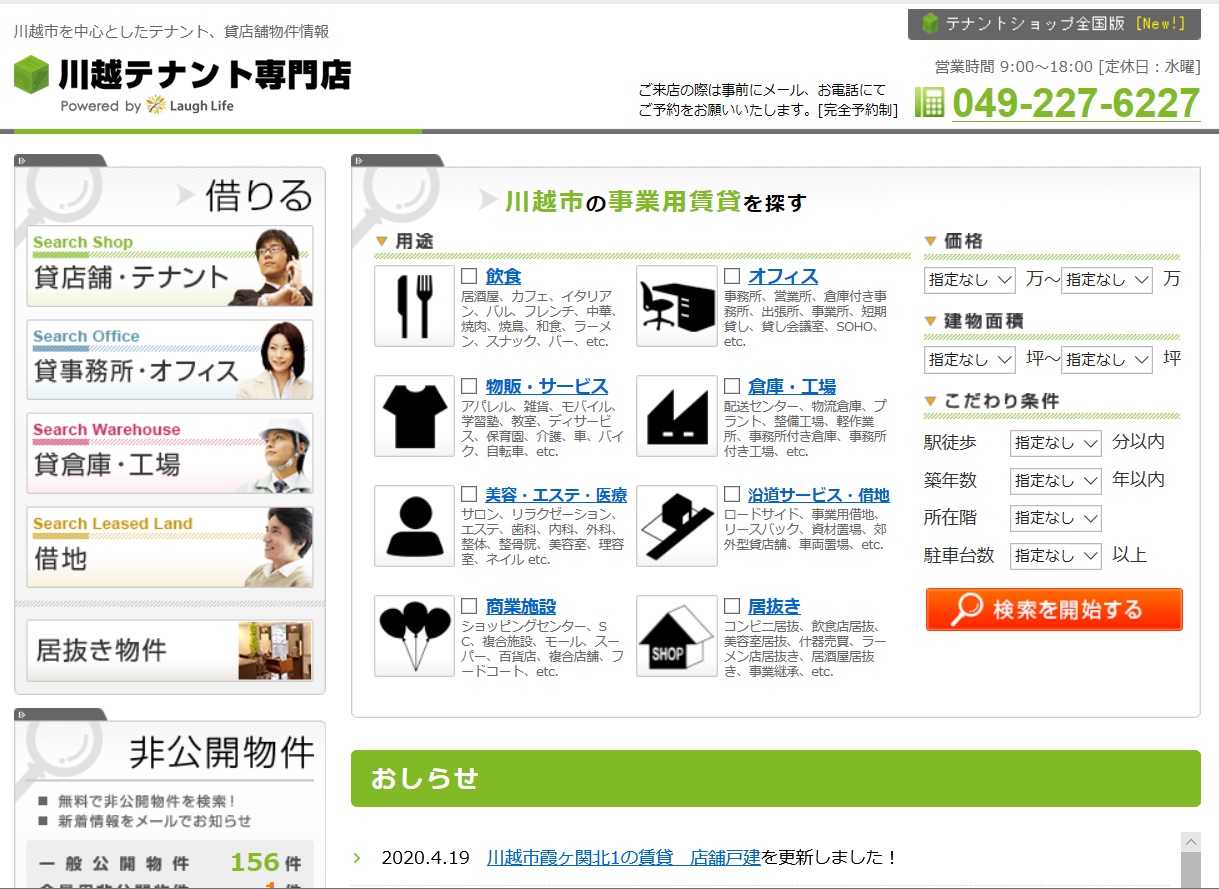The width and height of the screenshot is (1219, 889).
Task: Select the 商業施設 checkbox
Action: click(x=469, y=606)
